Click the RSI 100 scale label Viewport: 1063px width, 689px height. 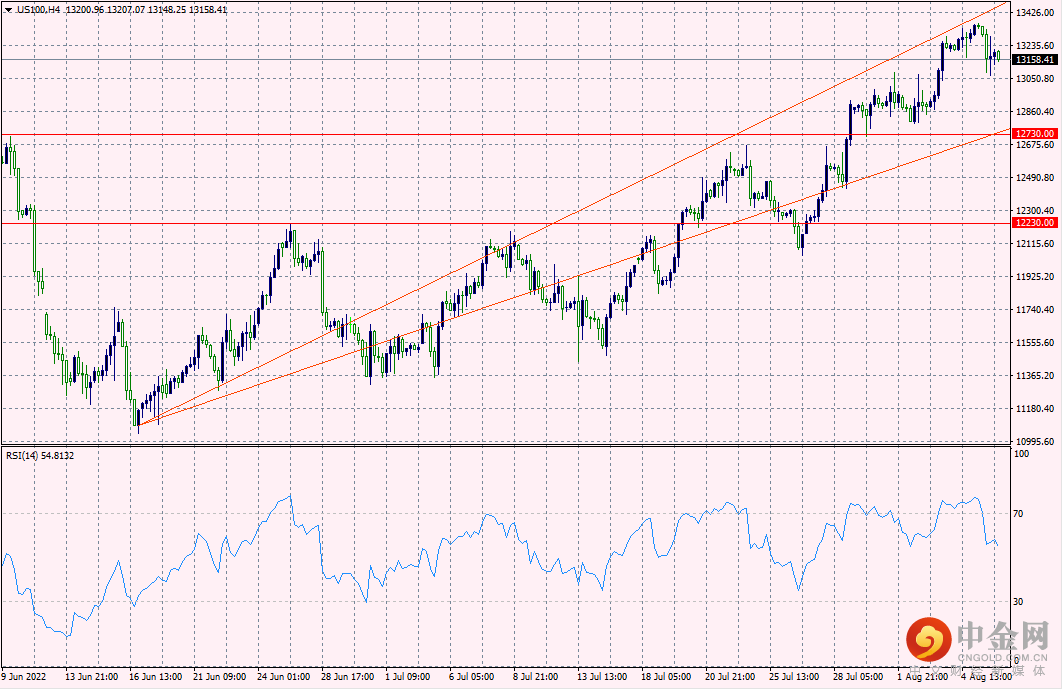1021,453
